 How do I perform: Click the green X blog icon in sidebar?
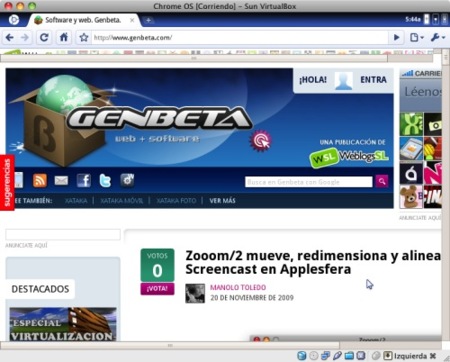pos(411,124)
